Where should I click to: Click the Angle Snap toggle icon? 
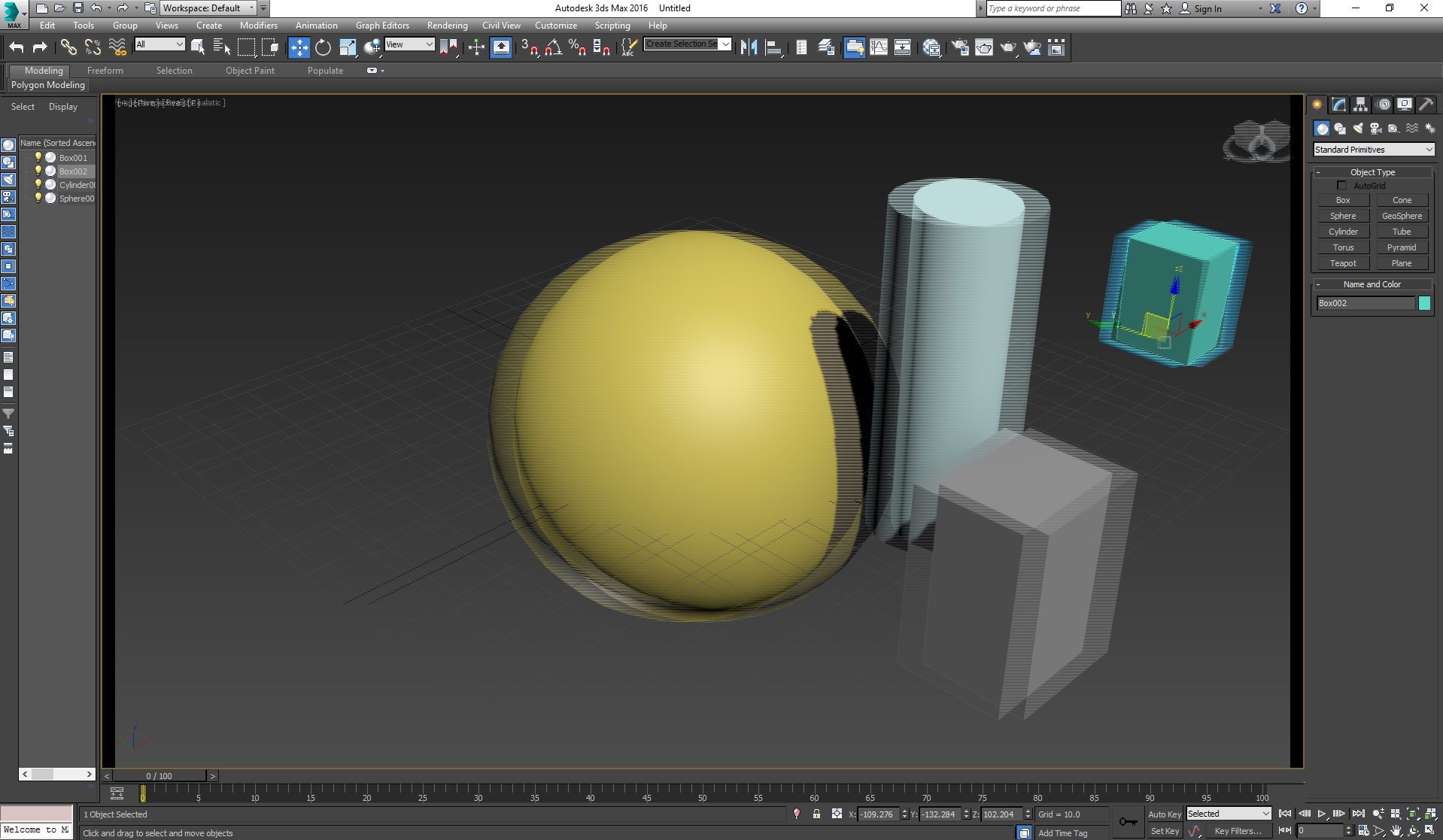click(554, 47)
